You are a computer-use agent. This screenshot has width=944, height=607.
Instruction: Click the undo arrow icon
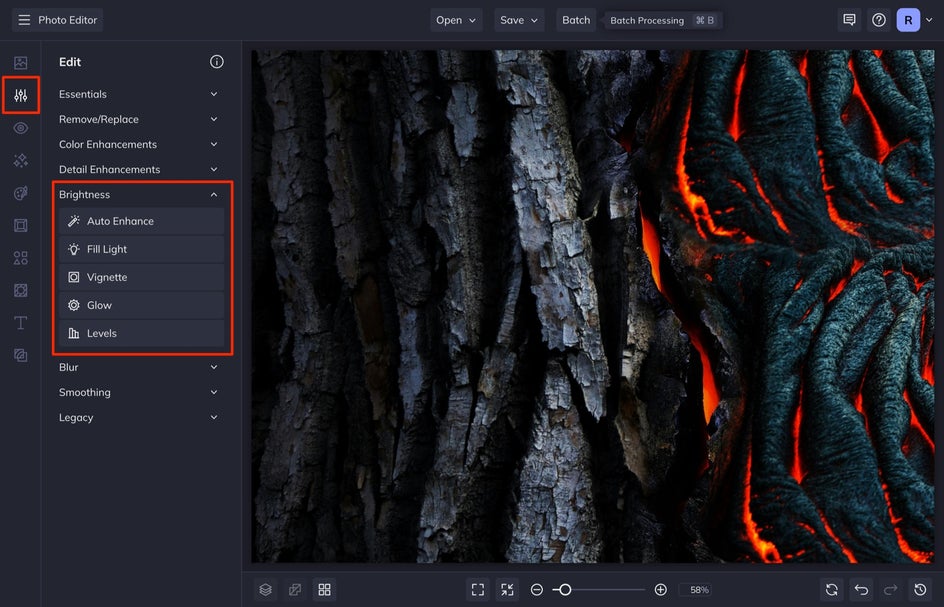pos(861,590)
